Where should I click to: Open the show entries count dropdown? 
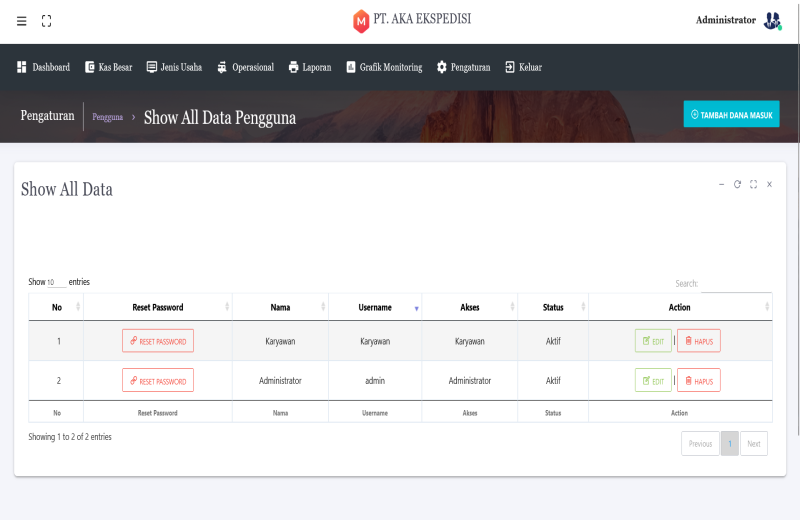[56, 283]
